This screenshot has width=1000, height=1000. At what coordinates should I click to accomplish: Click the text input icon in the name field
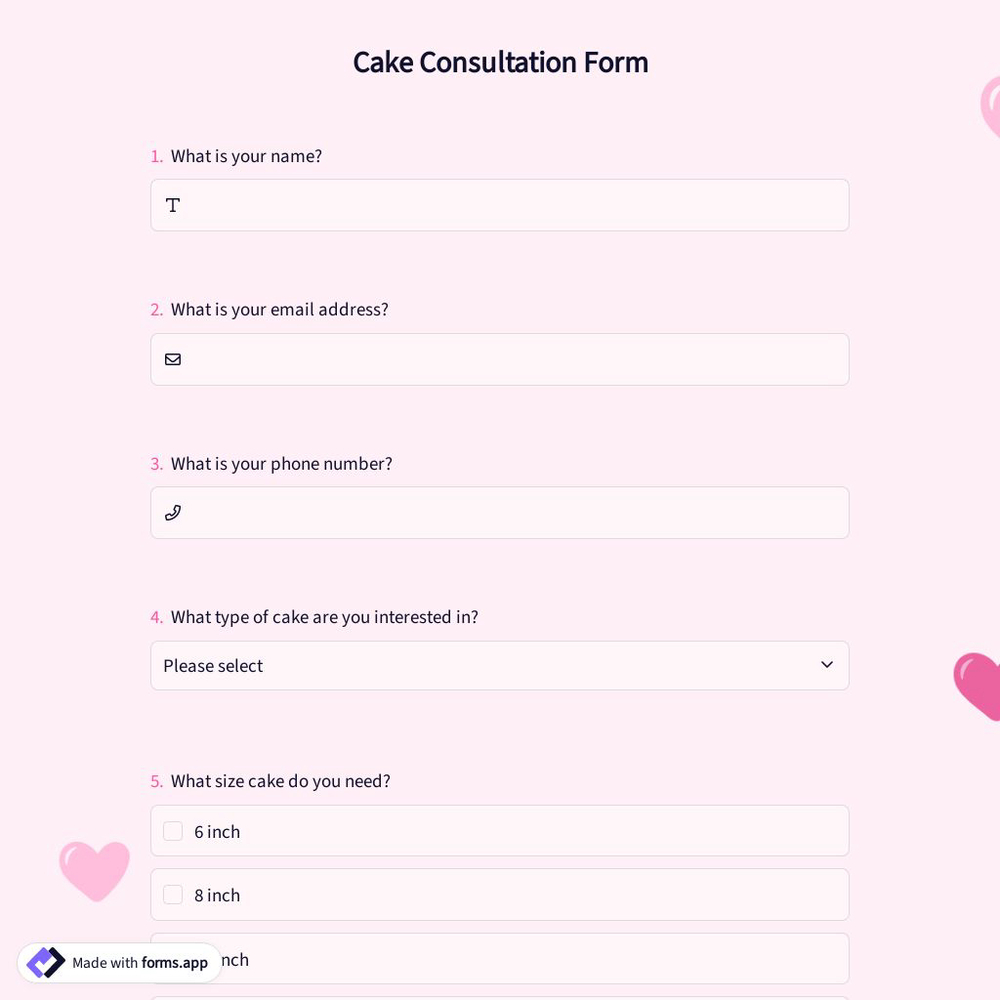[x=172, y=205]
